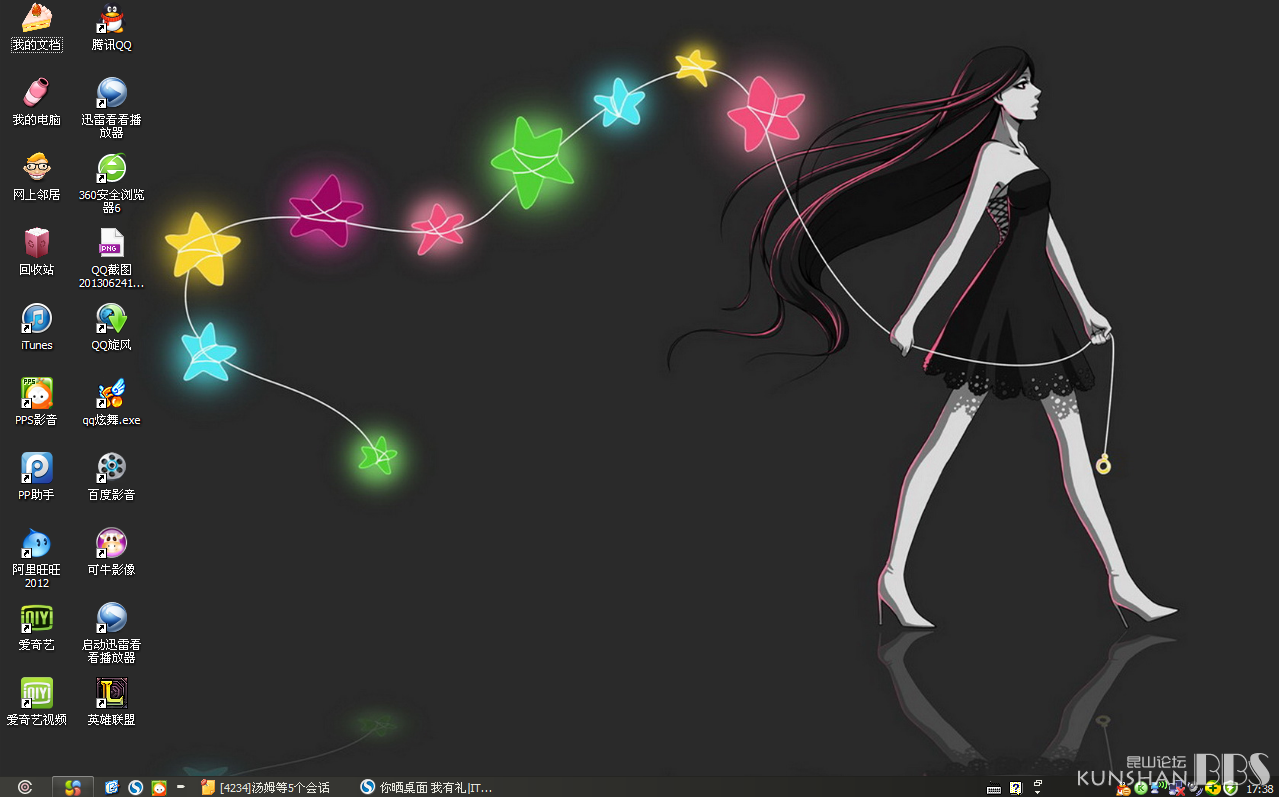Screen dimensions: 1279x797
Task: Launch the orange-face quick-launch icon
Action: click(x=159, y=787)
